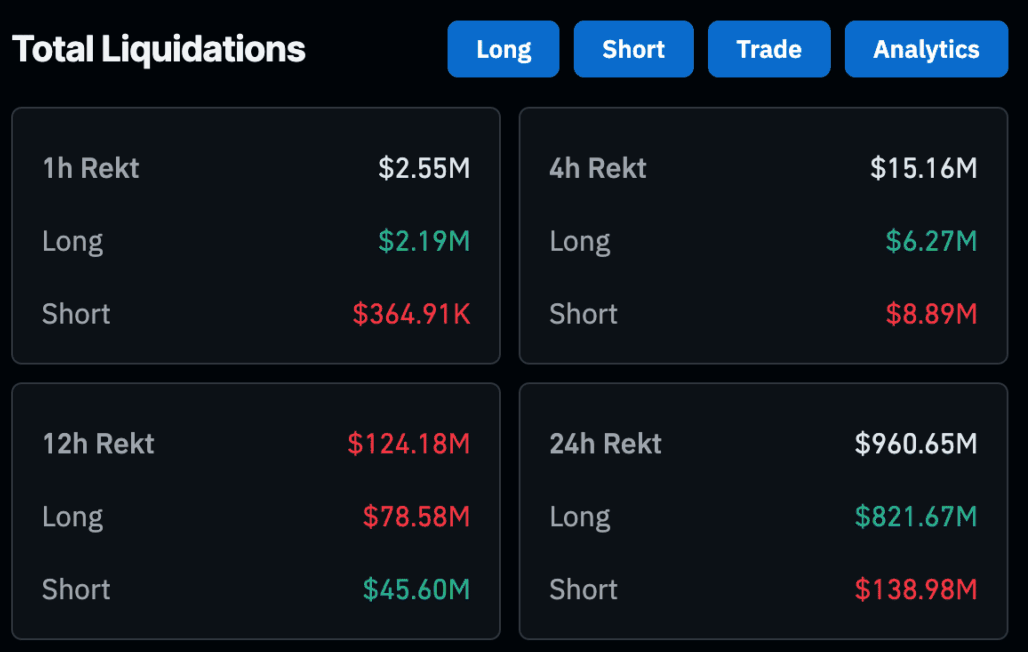Click the Long filter button
Image resolution: width=1028 pixels, height=652 pixels.
click(503, 48)
